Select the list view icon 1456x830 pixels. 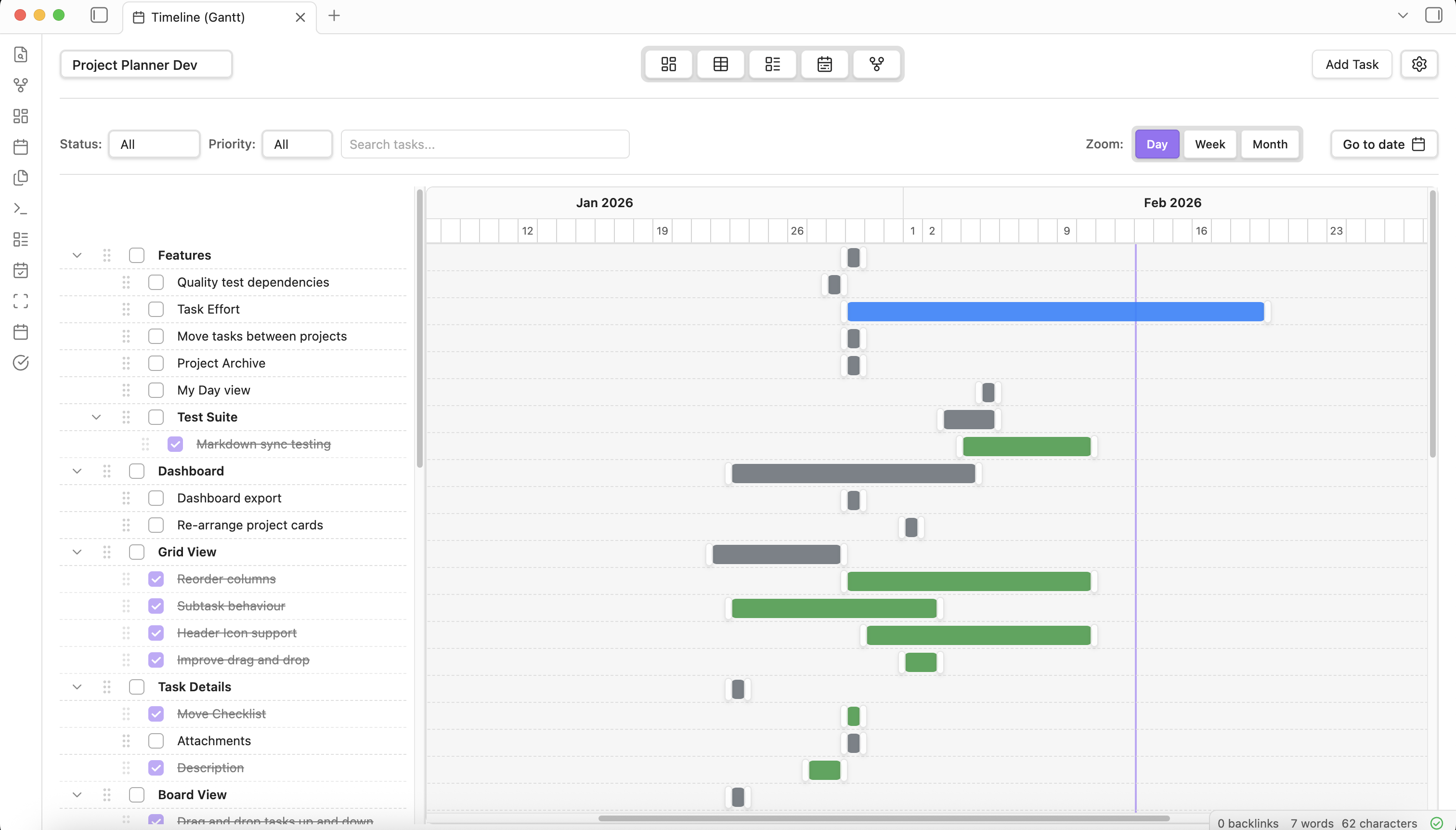[x=772, y=64]
